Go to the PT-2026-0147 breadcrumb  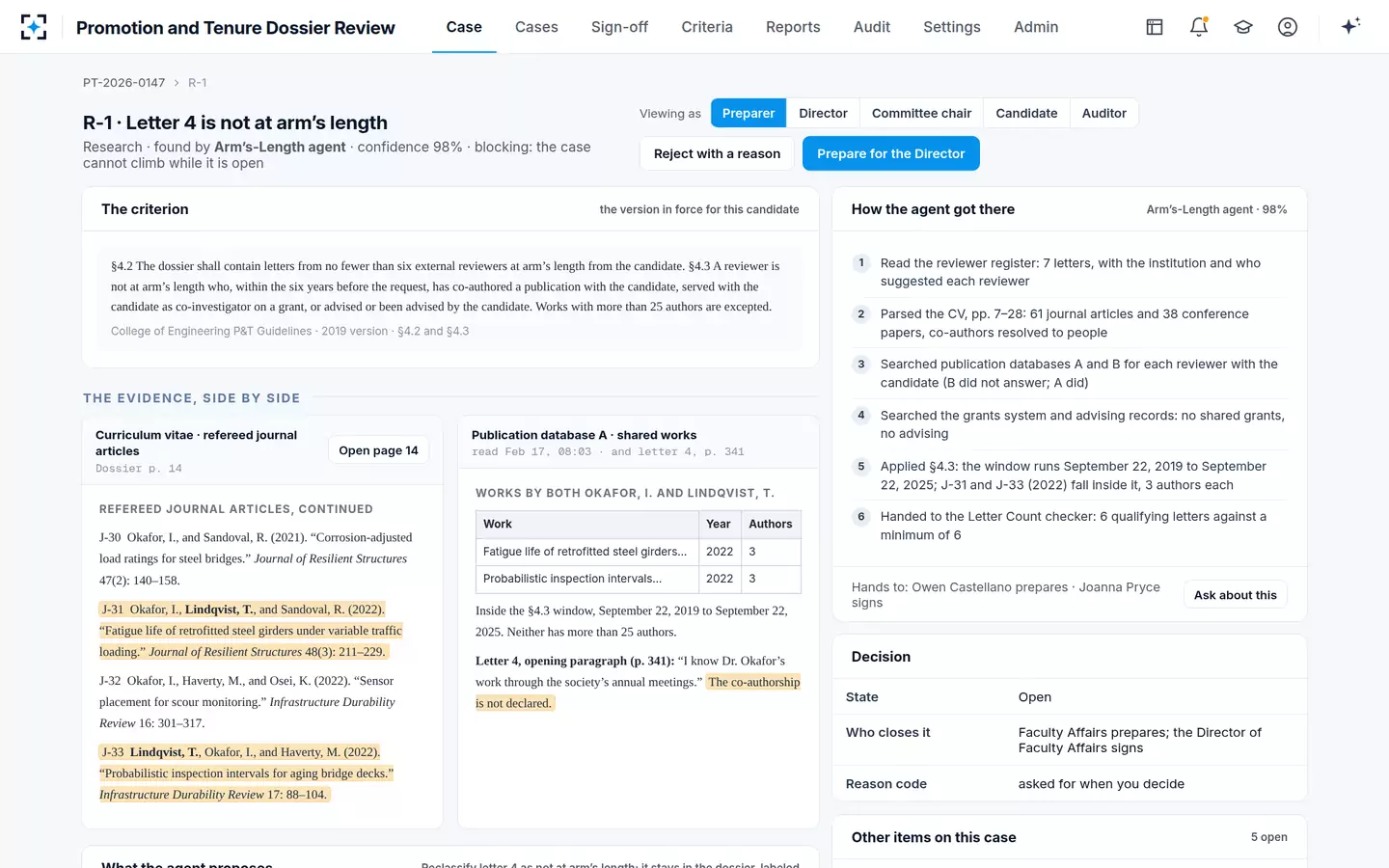click(123, 83)
